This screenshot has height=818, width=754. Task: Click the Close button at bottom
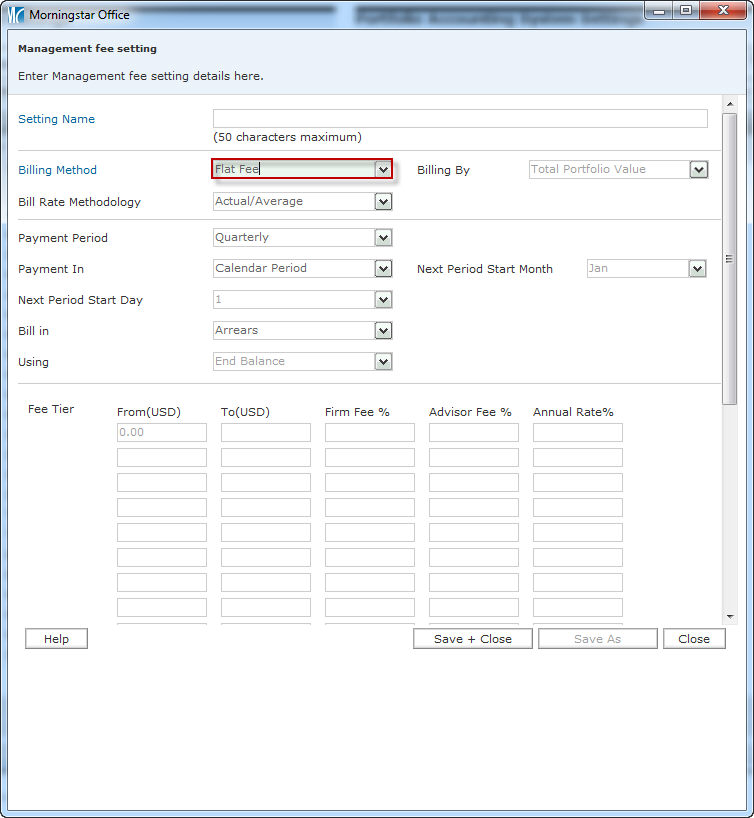tap(694, 639)
